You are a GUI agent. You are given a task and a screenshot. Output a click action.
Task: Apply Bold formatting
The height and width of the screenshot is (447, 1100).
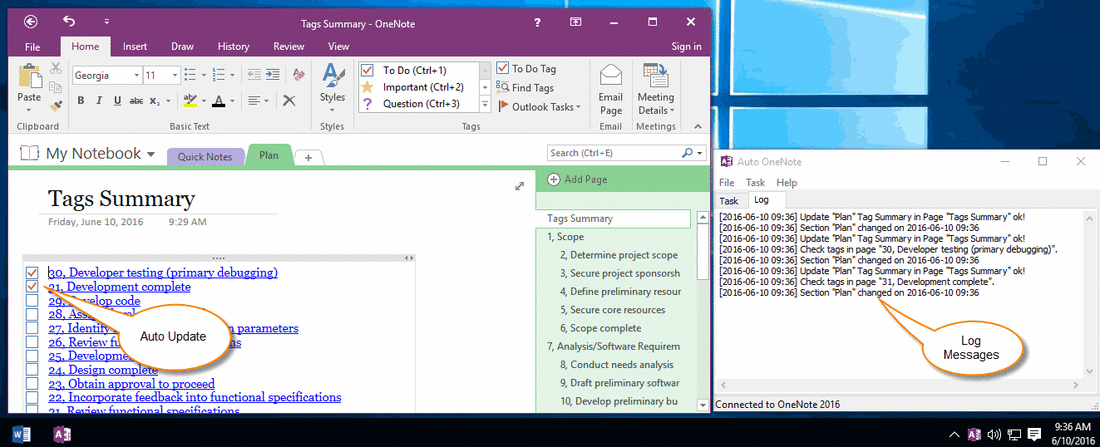point(81,101)
